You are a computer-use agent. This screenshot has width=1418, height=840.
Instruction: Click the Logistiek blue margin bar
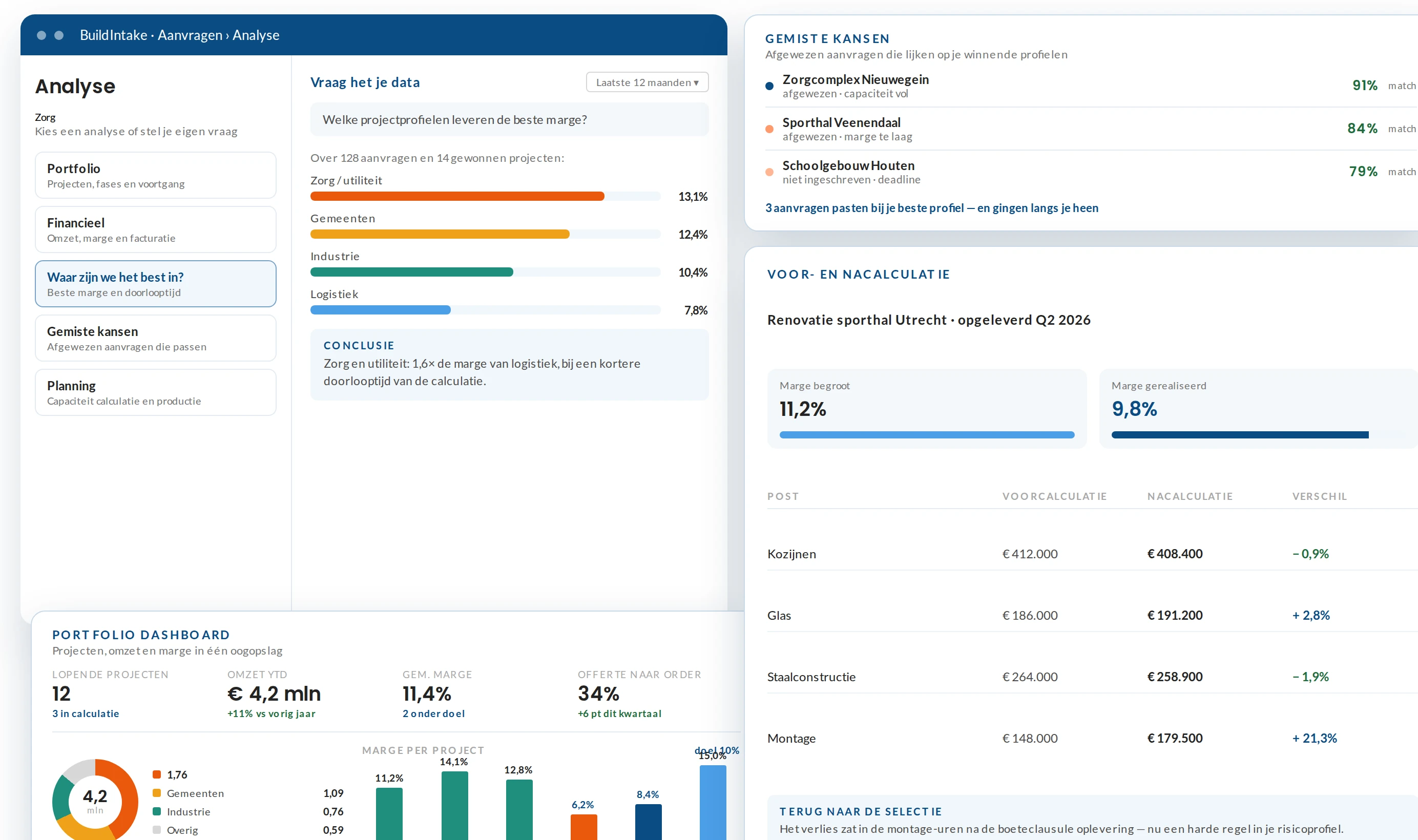381,310
